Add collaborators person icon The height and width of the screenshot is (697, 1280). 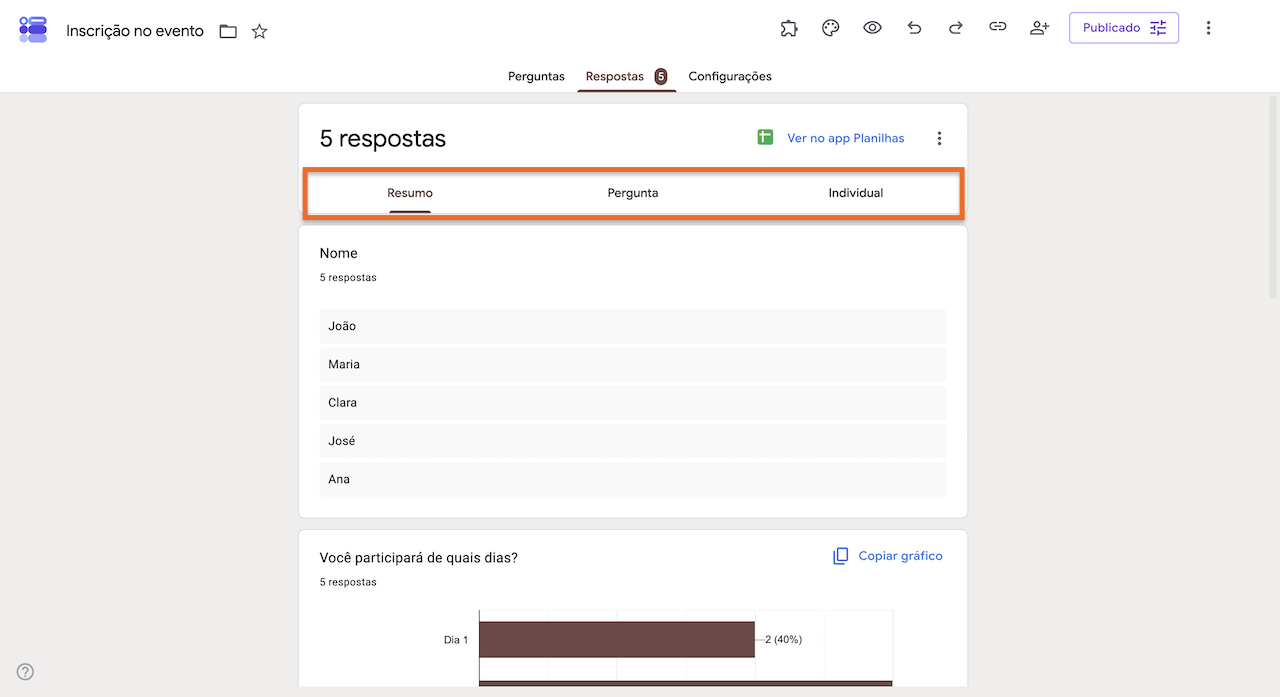click(1039, 28)
